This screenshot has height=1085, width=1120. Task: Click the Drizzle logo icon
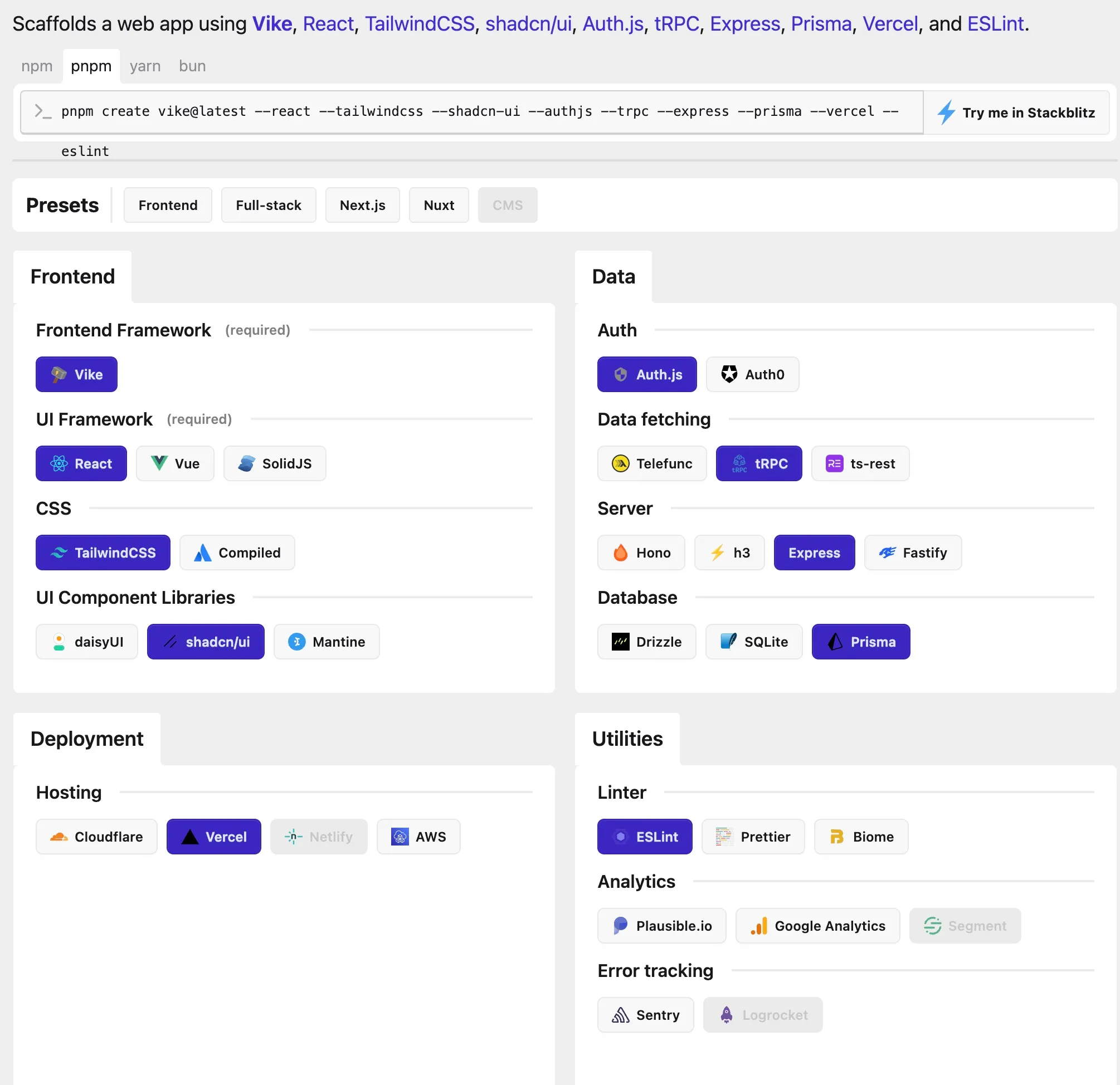tap(620, 641)
